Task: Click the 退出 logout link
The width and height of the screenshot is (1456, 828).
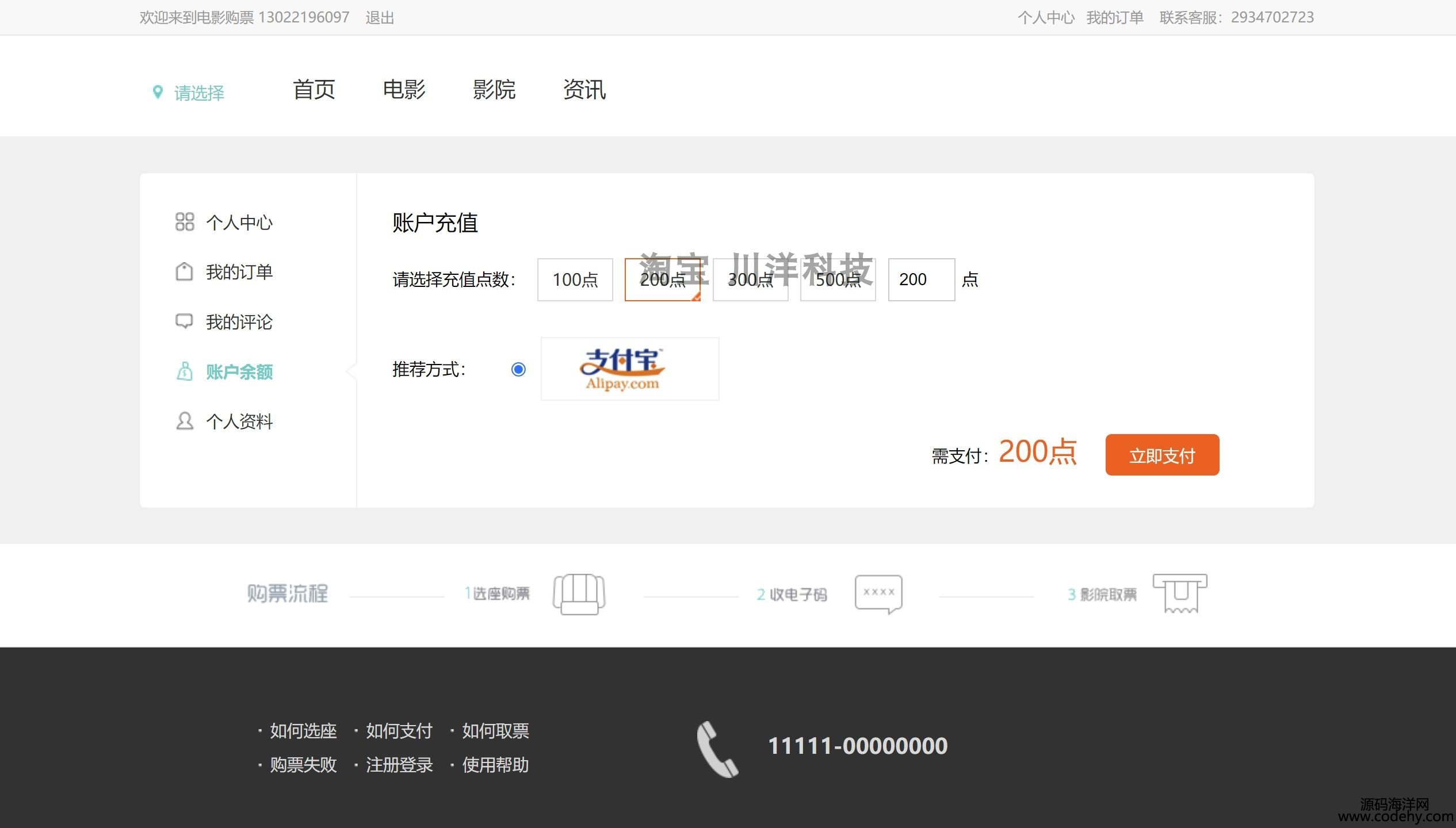Action: pyautogui.click(x=380, y=18)
